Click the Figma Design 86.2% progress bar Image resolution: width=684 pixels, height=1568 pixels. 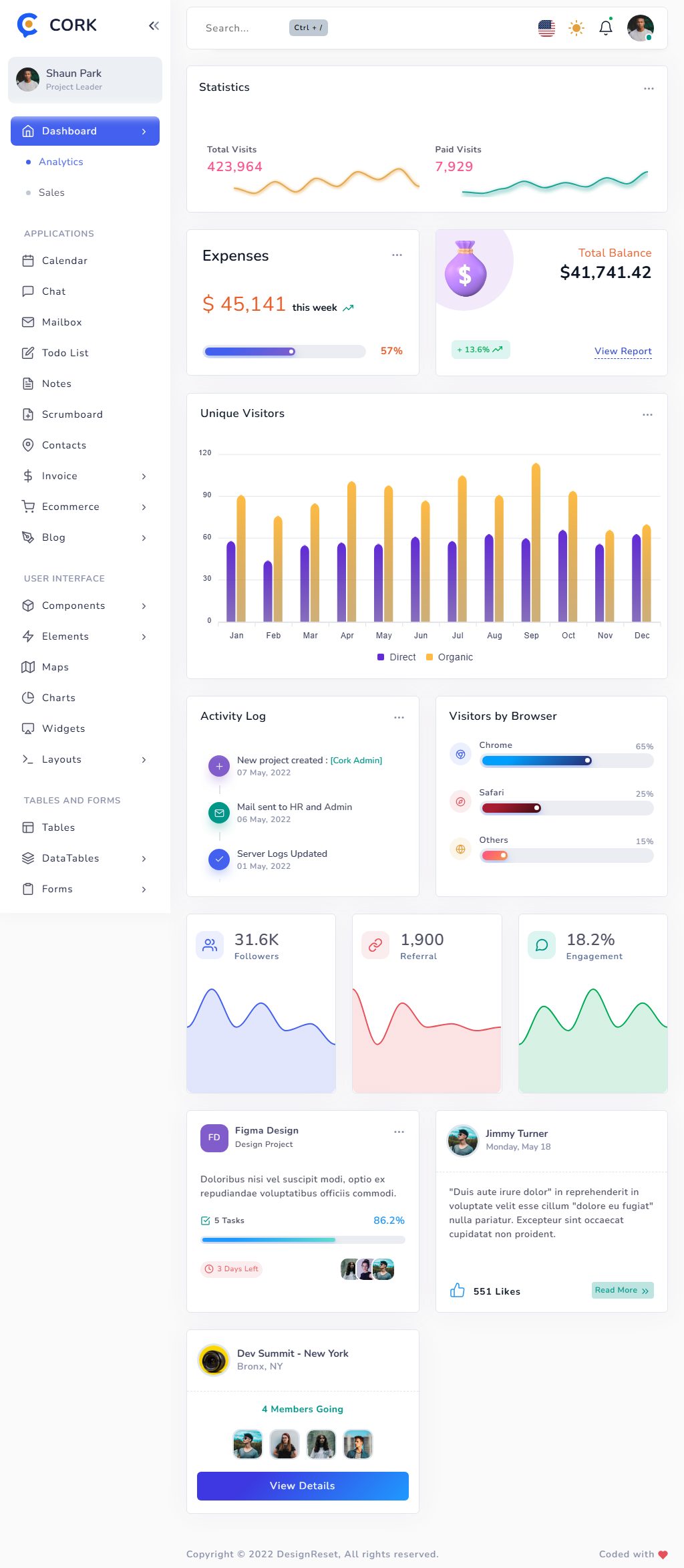coord(303,1240)
